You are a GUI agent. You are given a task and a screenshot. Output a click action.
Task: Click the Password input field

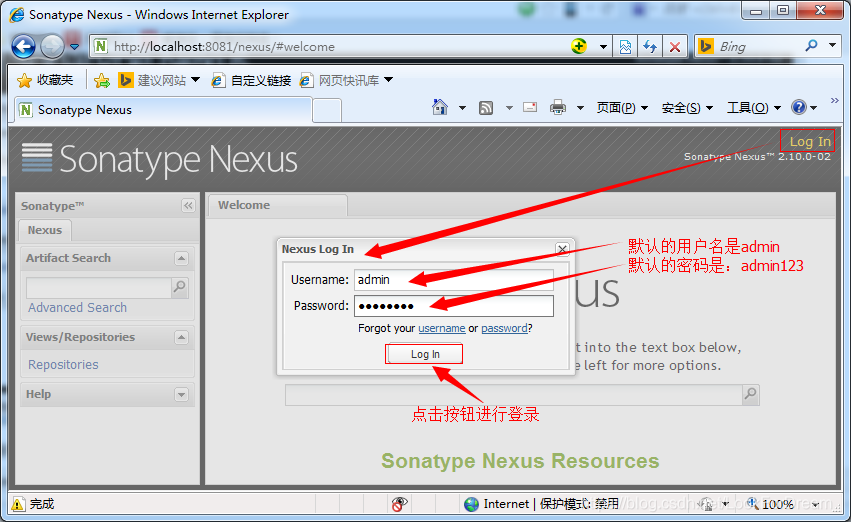point(454,306)
